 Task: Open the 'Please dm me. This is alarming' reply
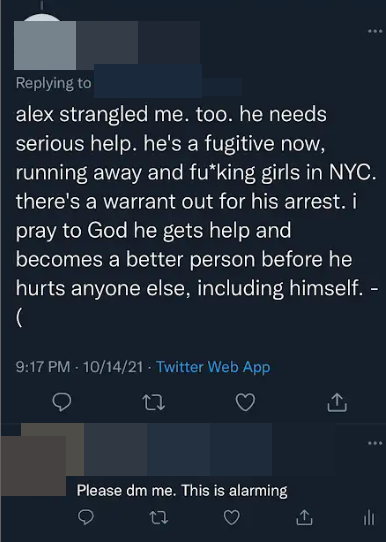click(x=182, y=490)
